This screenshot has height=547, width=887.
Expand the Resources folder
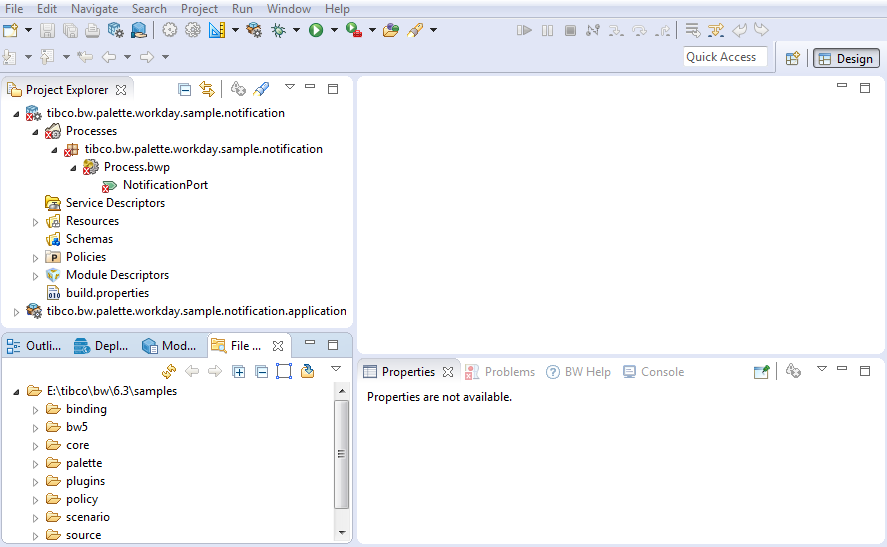pyautogui.click(x=35, y=222)
